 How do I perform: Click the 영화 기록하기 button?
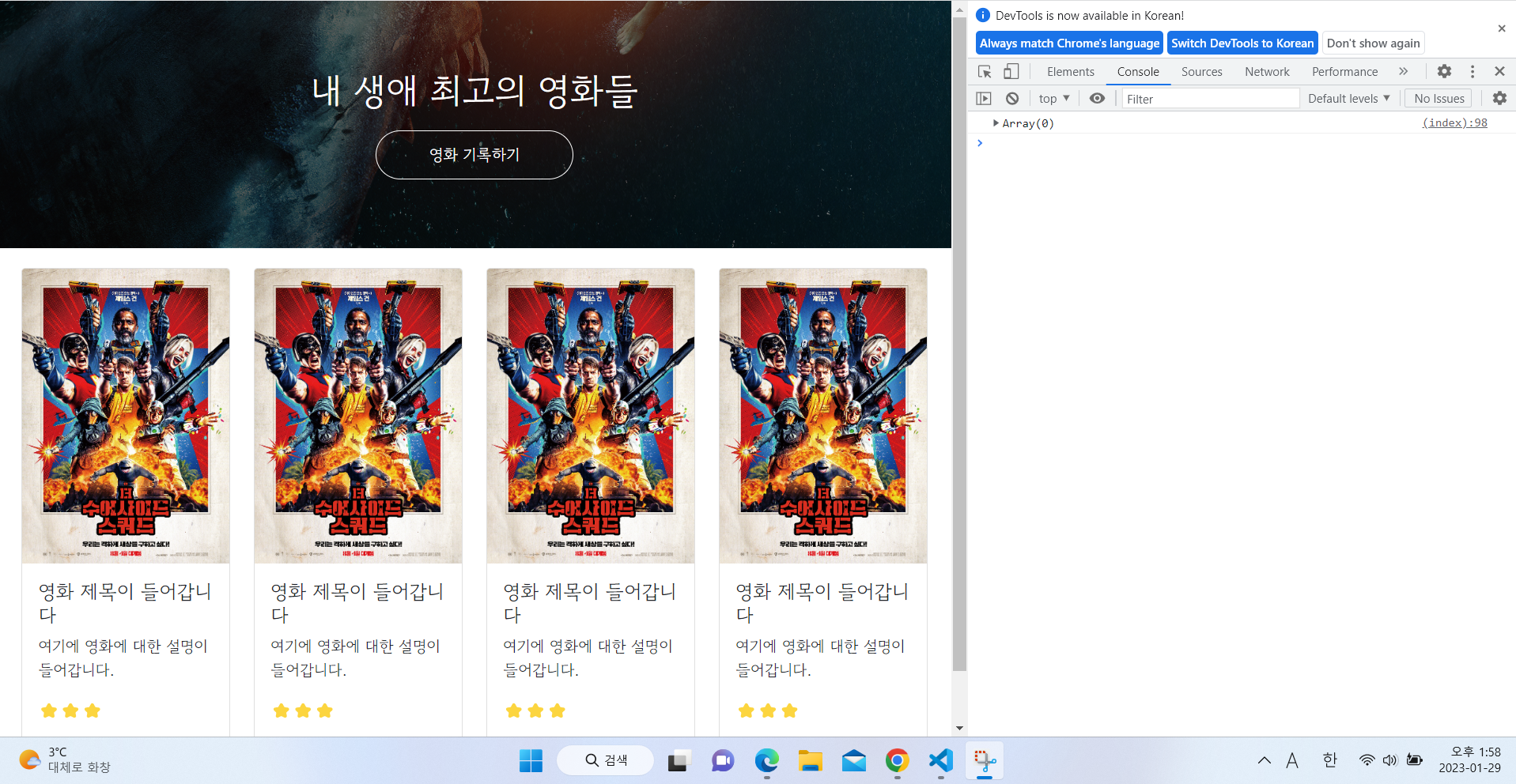click(474, 155)
